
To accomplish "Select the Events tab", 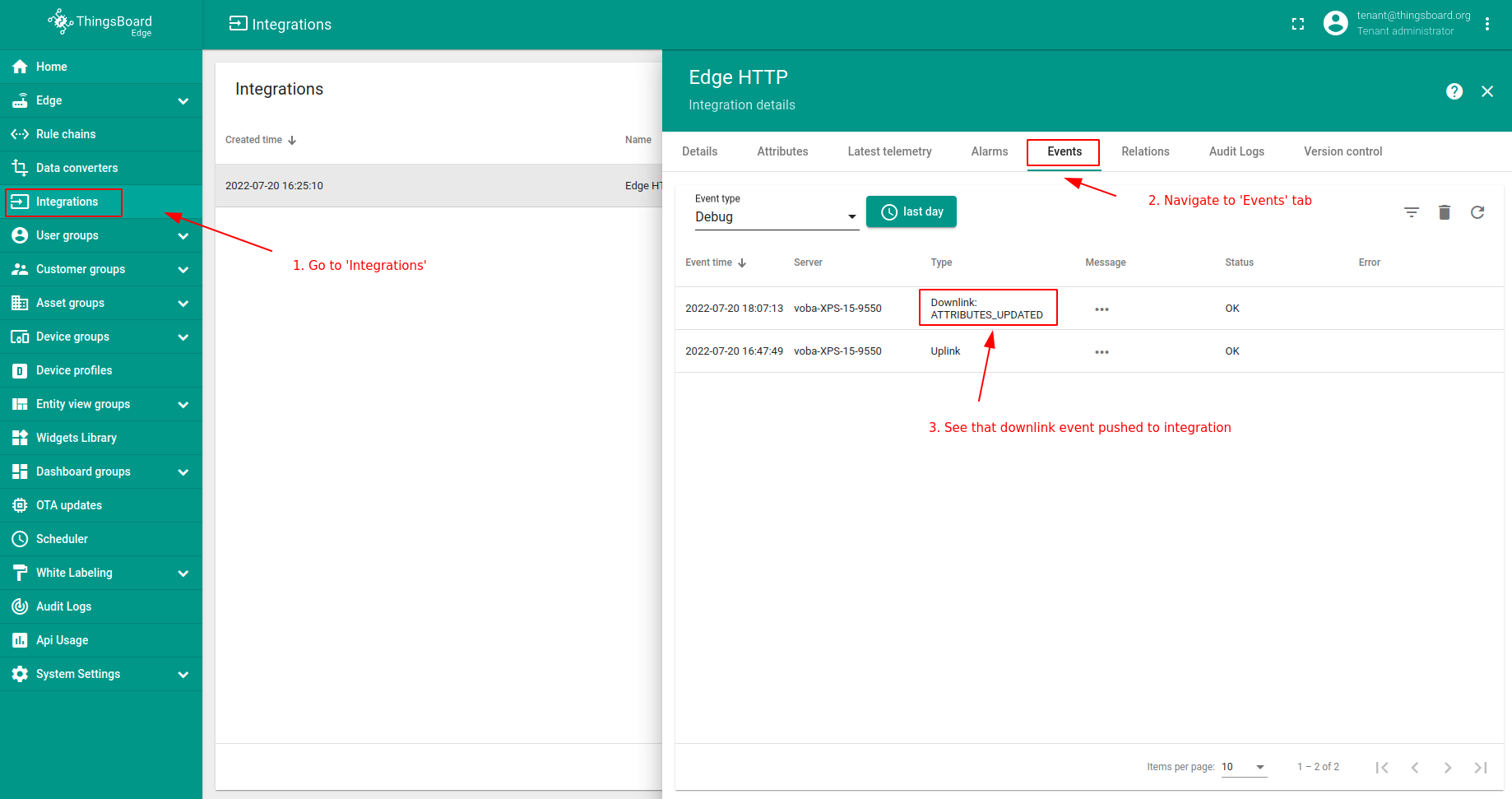I will coord(1064,151).
